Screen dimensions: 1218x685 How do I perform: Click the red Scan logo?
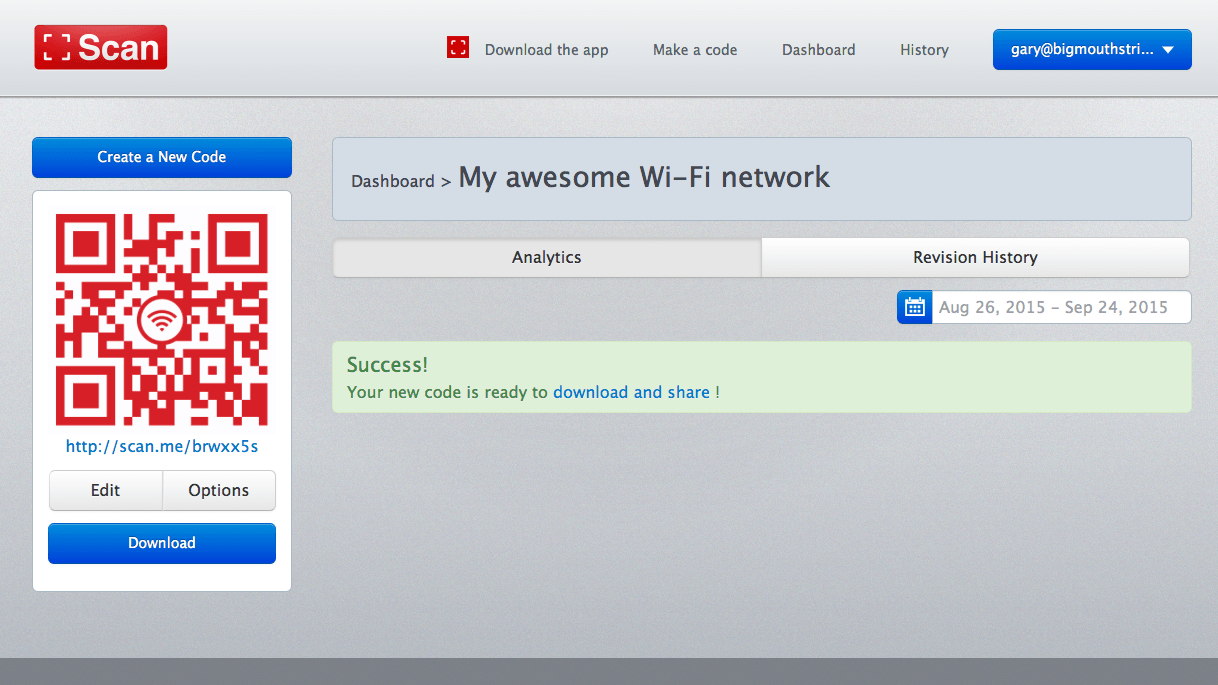coord(101,47)
